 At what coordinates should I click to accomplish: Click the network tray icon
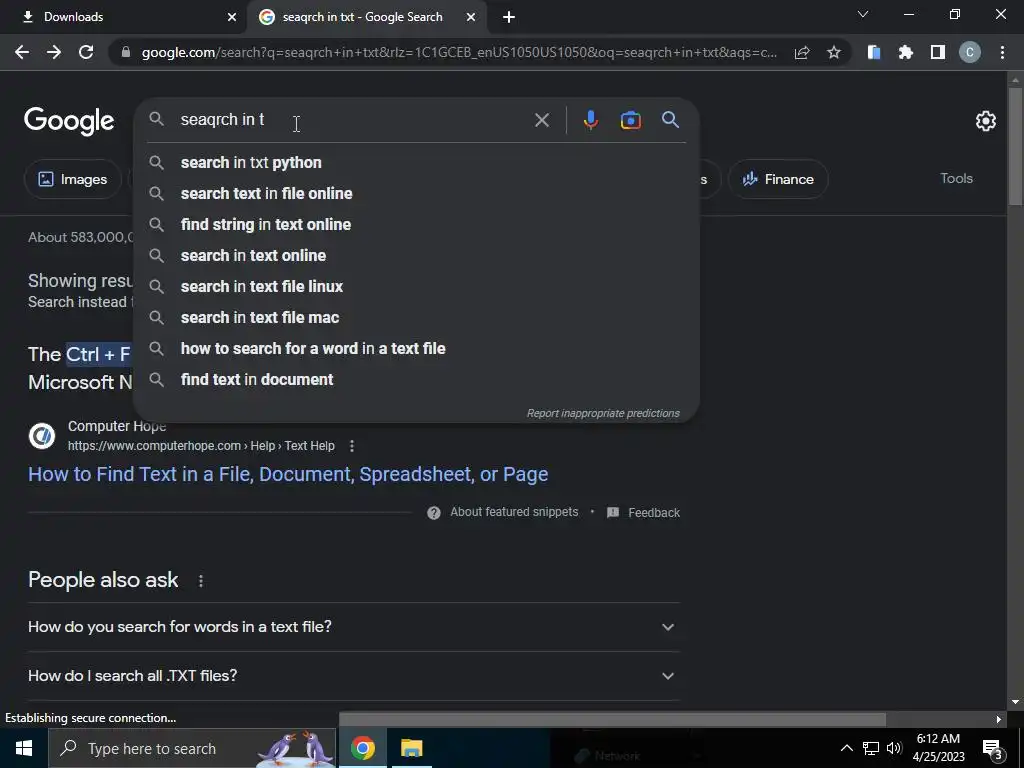871,748
